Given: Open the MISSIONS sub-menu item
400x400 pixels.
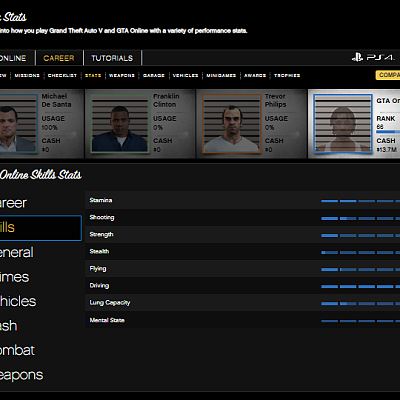Looking at the screenshot, I should [x=27, y=76].
